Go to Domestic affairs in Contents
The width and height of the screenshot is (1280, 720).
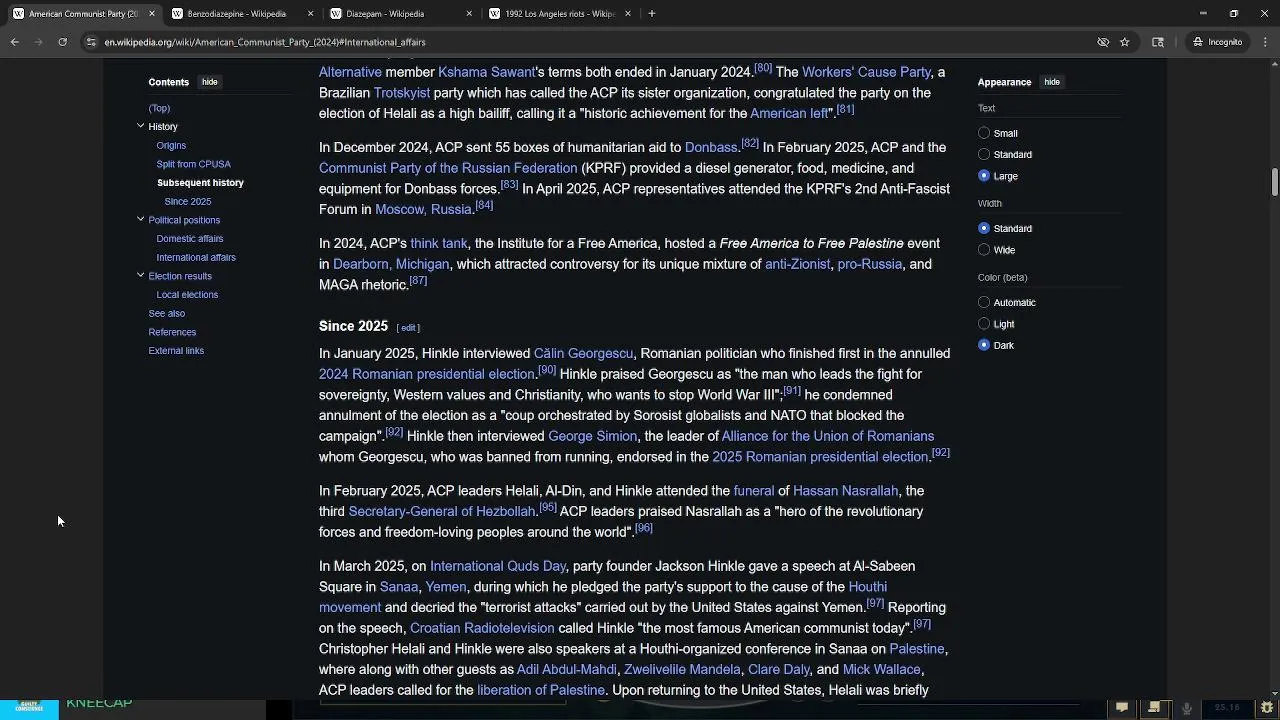click(x=190, y=239)
